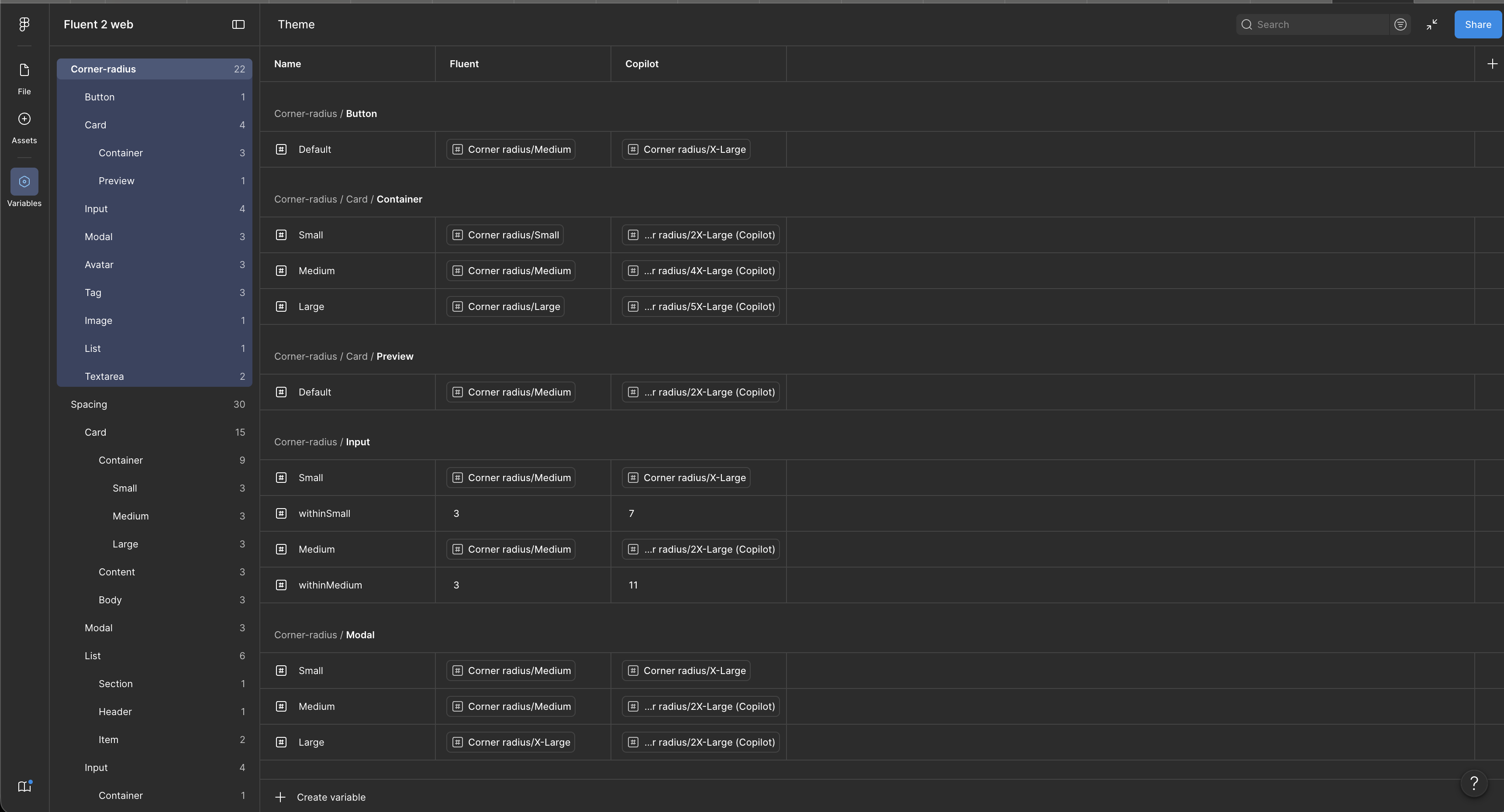Edit Copilot 4X-Large value for Container Medium
Viewport: 1504px width, 812px height.
click(700, 271)
